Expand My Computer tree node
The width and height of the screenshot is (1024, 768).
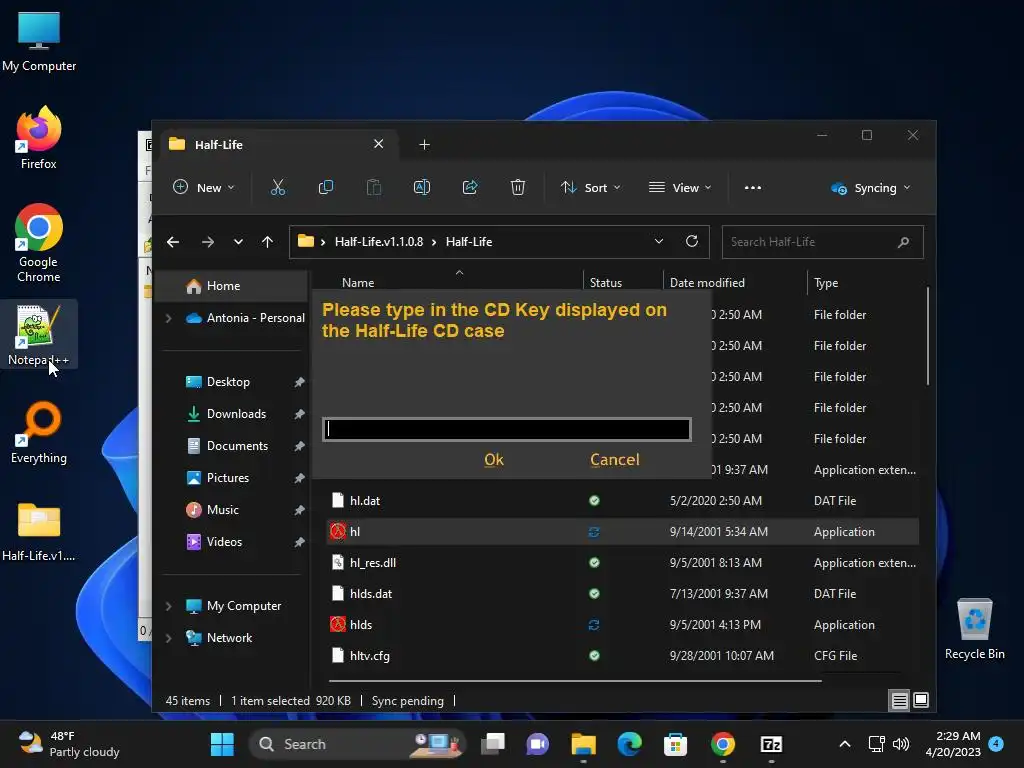click(x=168, y=606)
